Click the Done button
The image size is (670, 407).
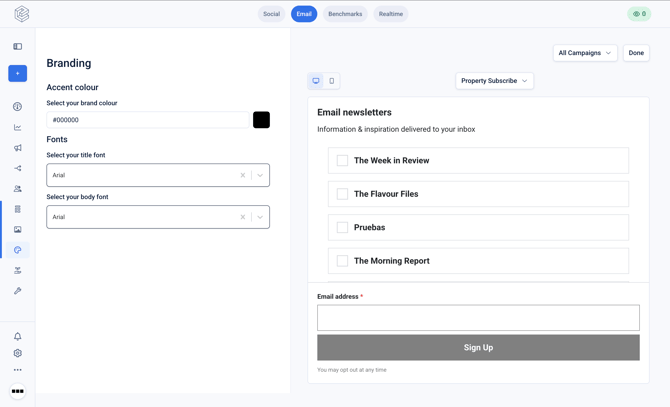[x=636, y=53]
